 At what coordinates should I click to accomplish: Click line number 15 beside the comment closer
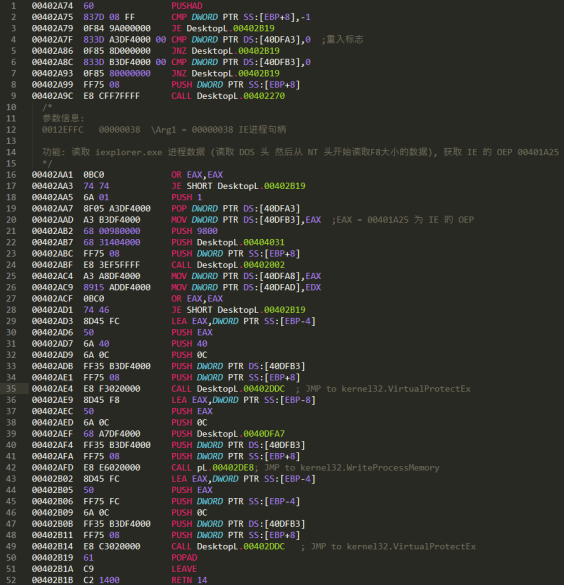[11, 163]
